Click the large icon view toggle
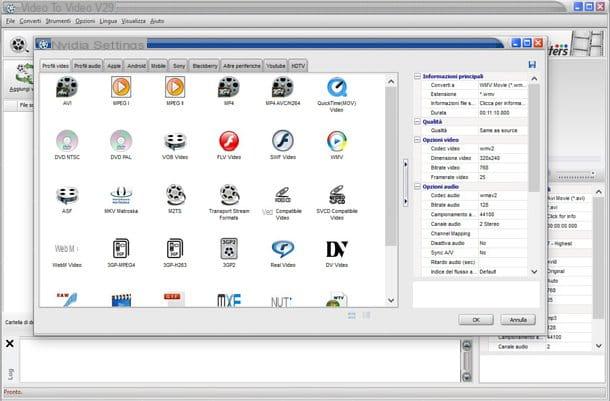The image size is (610, 401). click(352, 315)
